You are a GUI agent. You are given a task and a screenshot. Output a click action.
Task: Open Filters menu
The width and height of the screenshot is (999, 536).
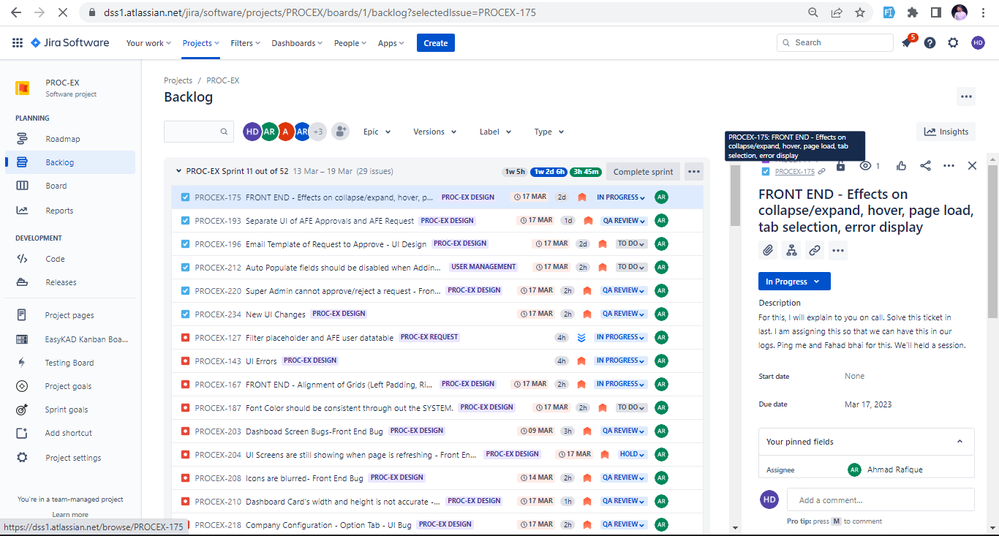tap(245, 43)
